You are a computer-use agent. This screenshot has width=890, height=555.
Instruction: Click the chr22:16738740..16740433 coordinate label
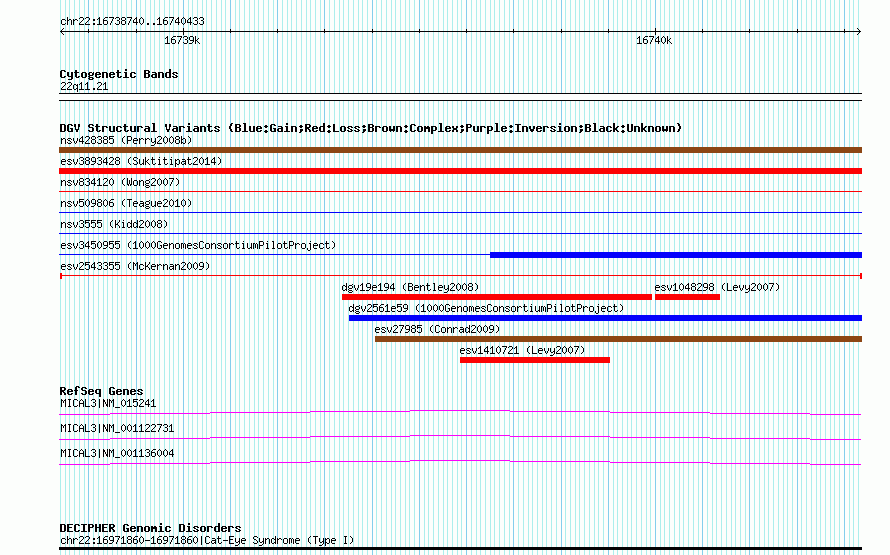[x=132, y=22]
